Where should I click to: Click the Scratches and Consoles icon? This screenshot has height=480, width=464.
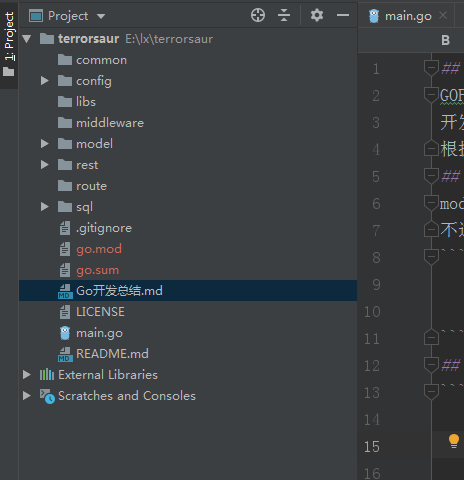click(47, 396)
